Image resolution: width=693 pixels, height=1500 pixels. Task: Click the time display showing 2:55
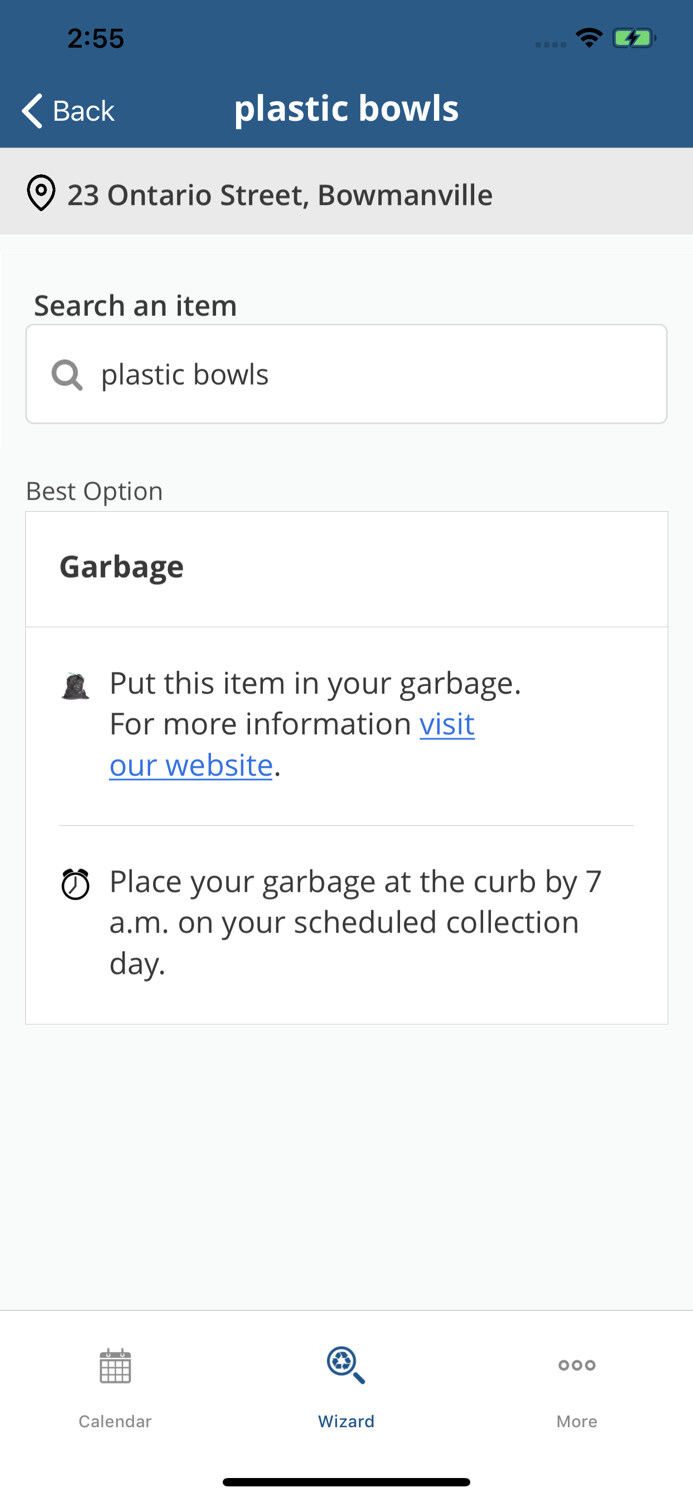tap(96, 37)
